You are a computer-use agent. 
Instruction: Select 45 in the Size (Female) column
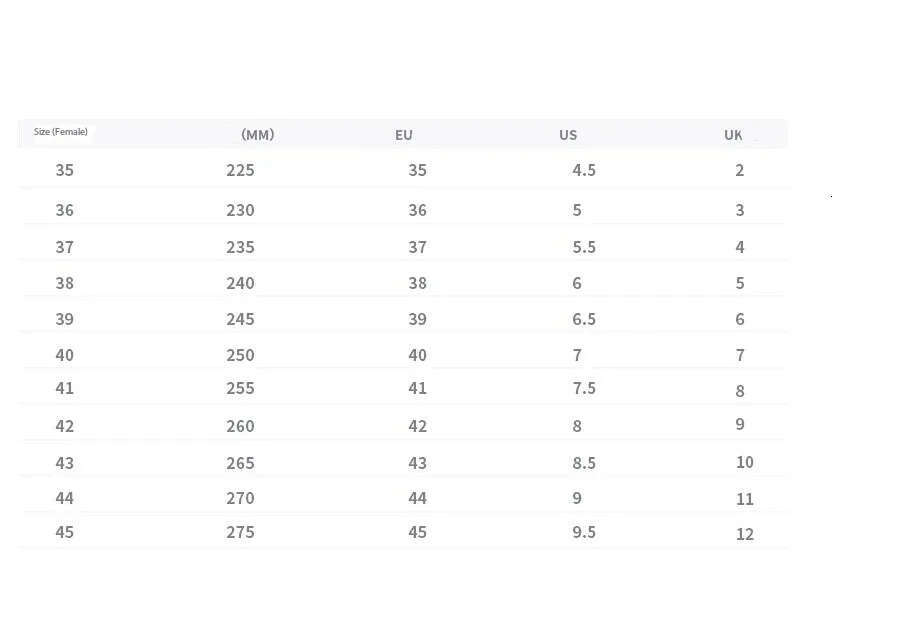click(65, 533)
